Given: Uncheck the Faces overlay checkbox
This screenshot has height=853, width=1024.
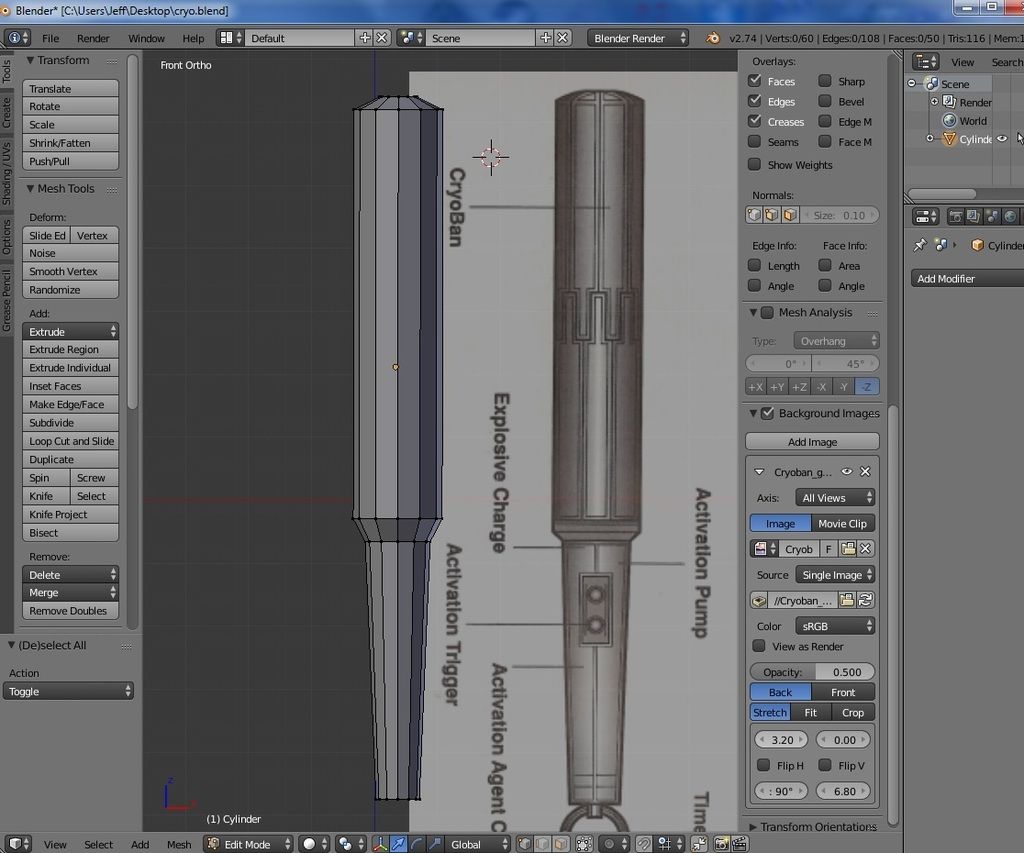Looking at the screenshot, I should 755,81.
